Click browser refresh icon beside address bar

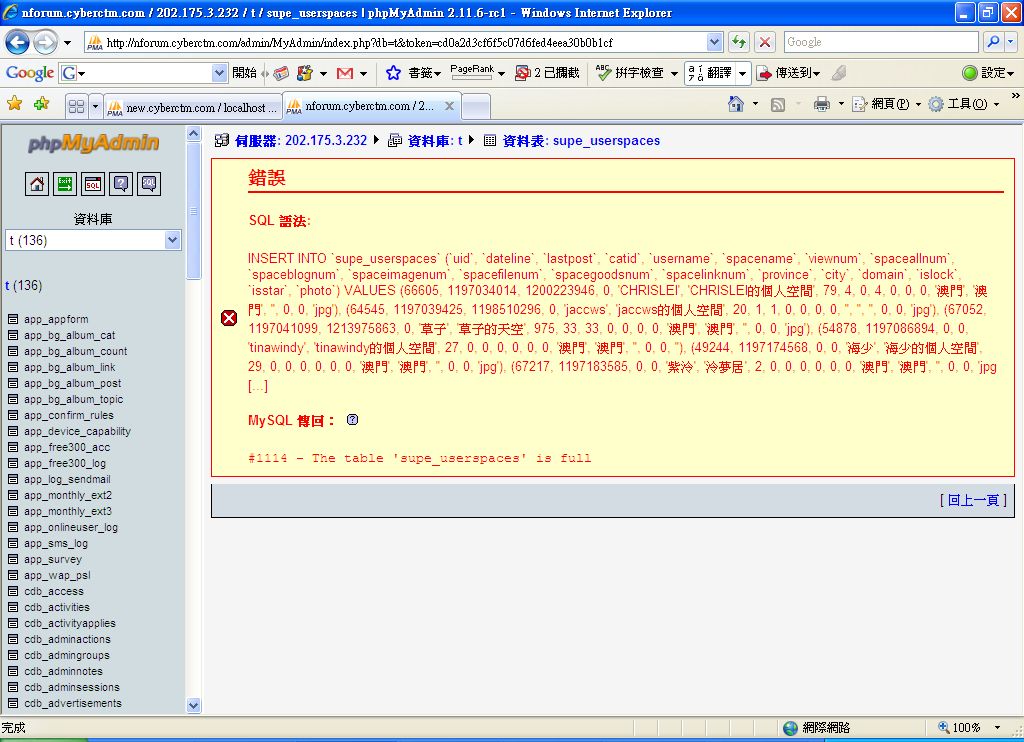[739, 42]
